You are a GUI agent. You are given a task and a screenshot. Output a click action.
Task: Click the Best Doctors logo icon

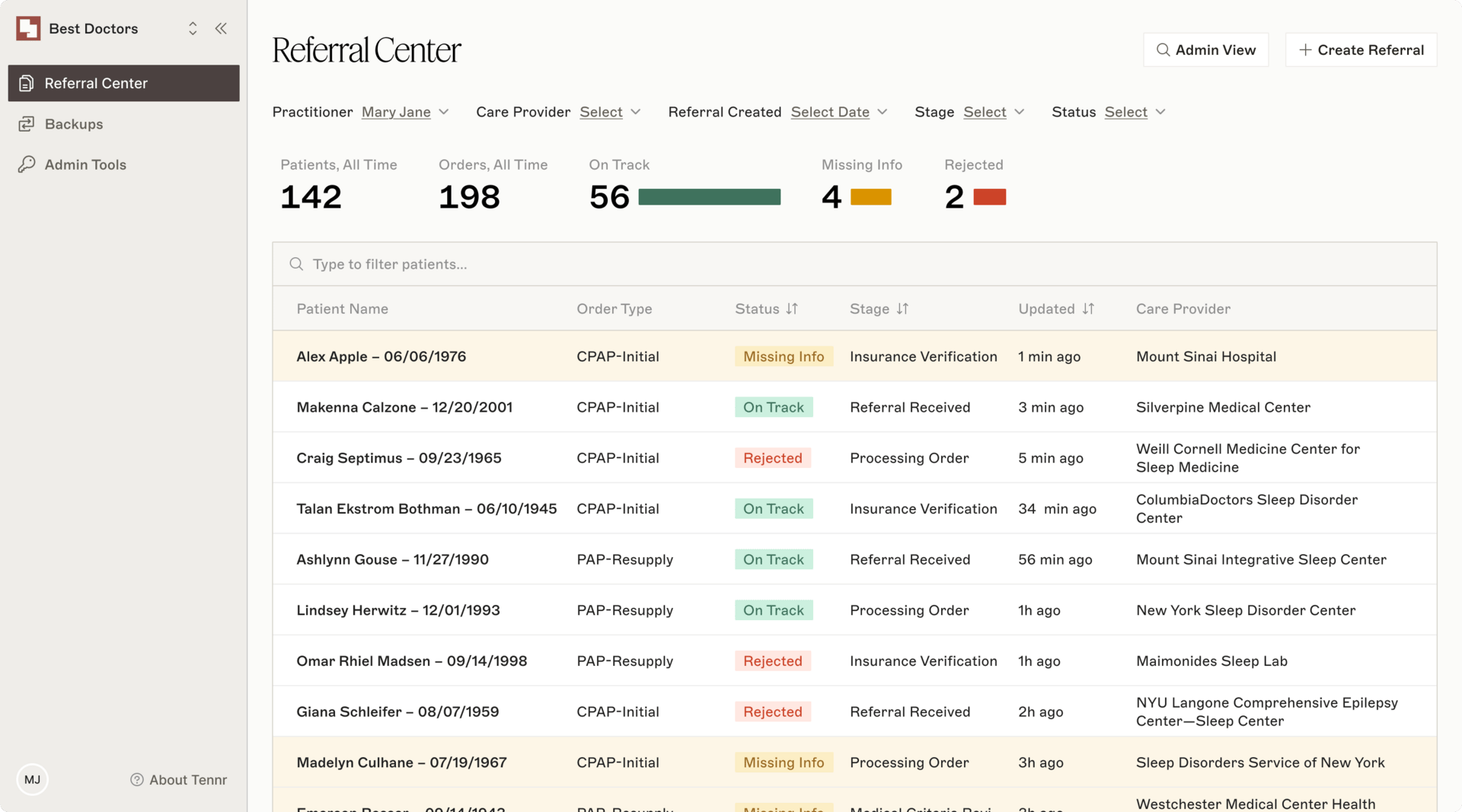pyautogui.click(x=28, y=29)
